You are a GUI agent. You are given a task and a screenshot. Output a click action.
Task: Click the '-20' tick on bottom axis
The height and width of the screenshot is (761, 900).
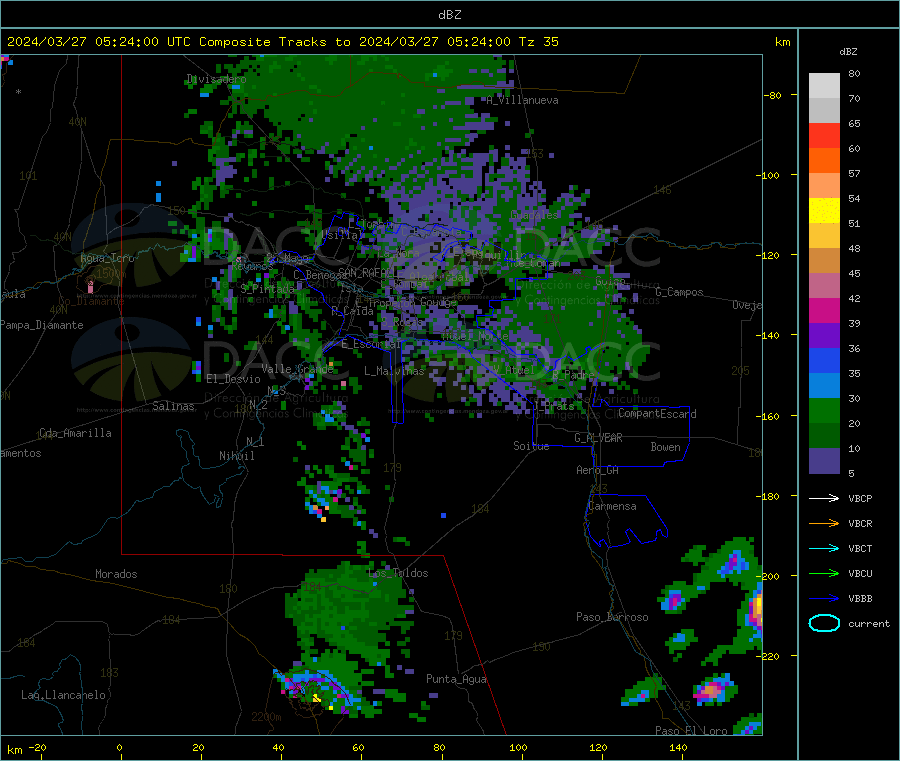click(38, 748)
